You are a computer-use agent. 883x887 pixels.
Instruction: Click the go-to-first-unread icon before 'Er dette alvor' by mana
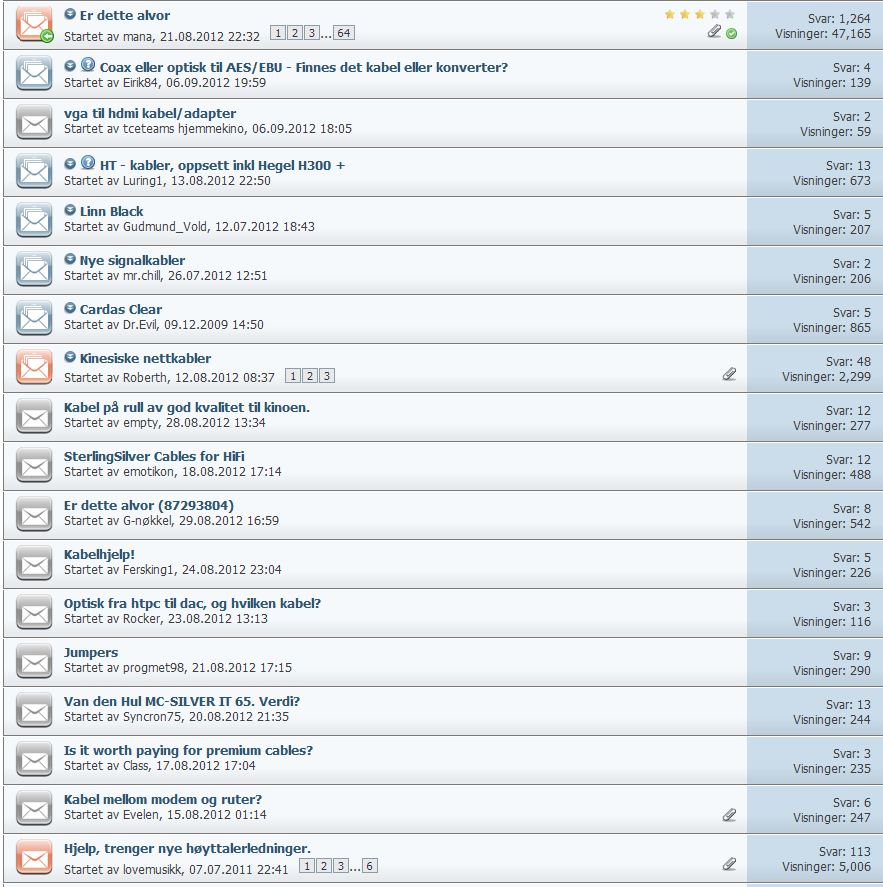70,14
